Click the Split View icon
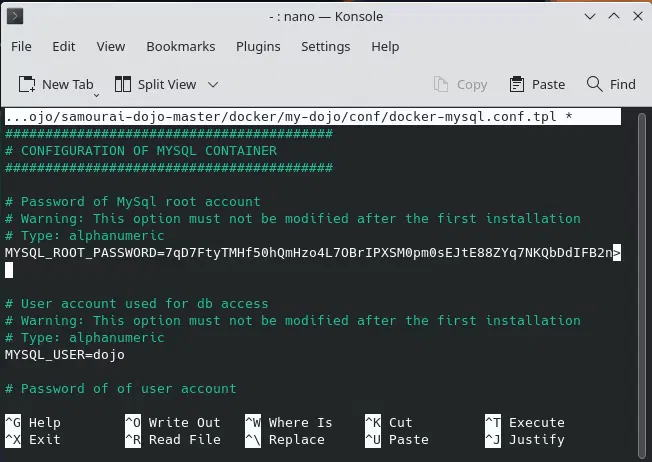Image resolution: width=652 pixels, height=462 pixels. tap(123, 84)
